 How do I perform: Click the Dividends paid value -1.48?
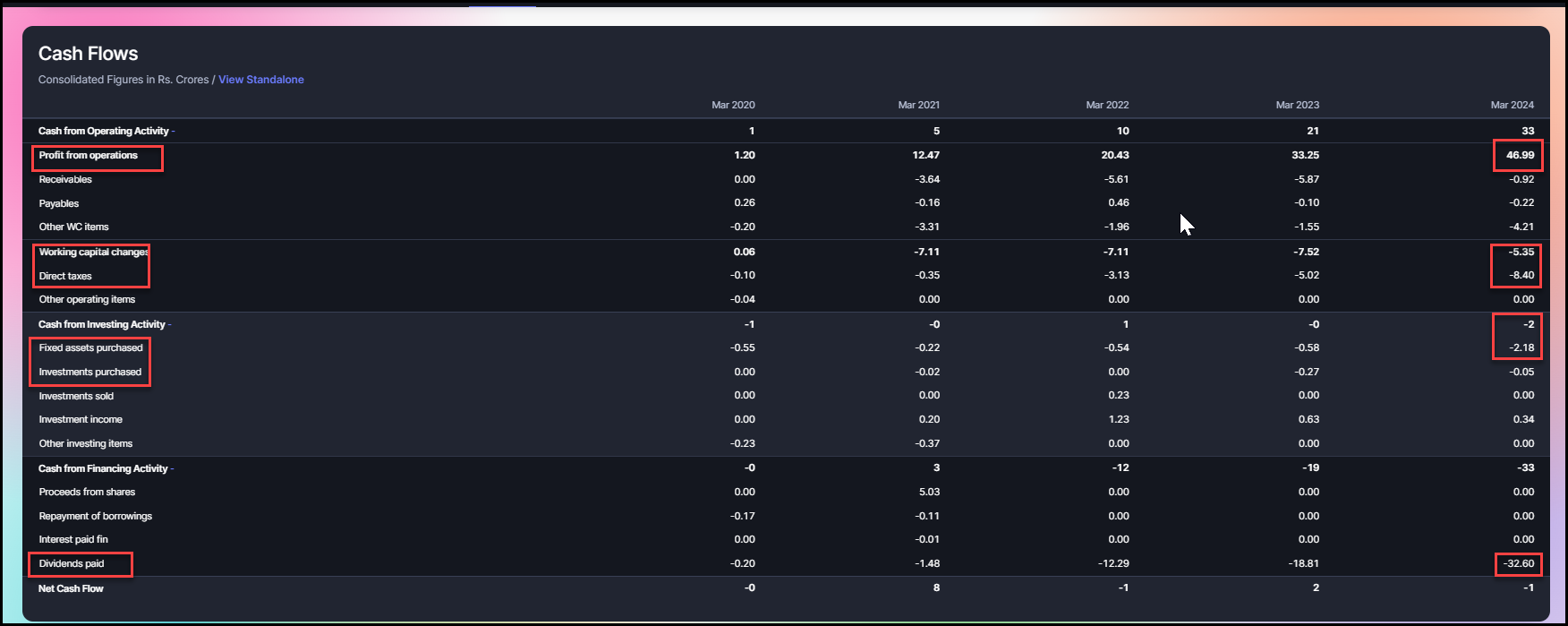point(927,563)
